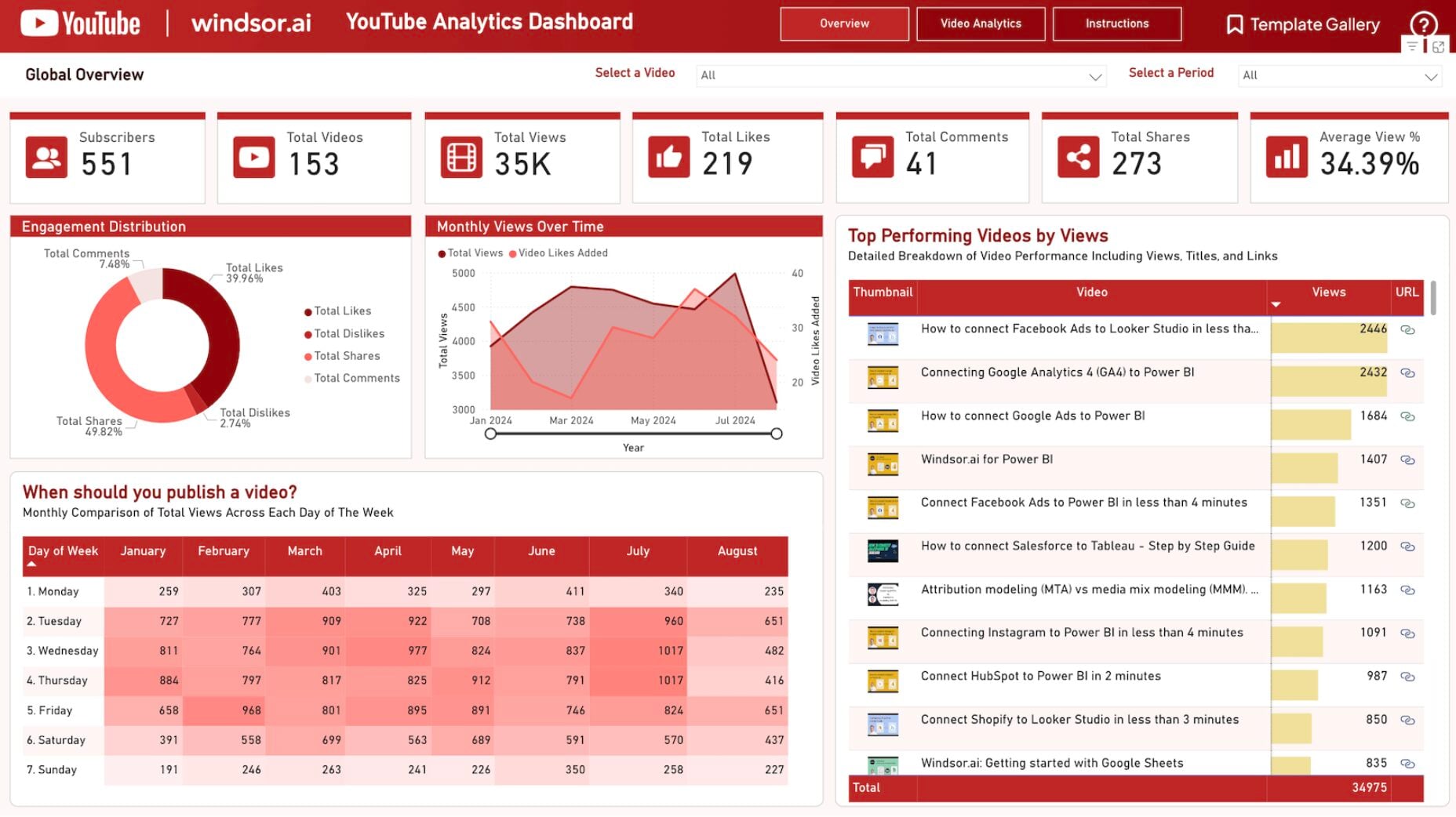Viewport: 1456px width, 817px height.
Task: Click the URL link icon for the GA4 video
Action: tap(1407, 373)
